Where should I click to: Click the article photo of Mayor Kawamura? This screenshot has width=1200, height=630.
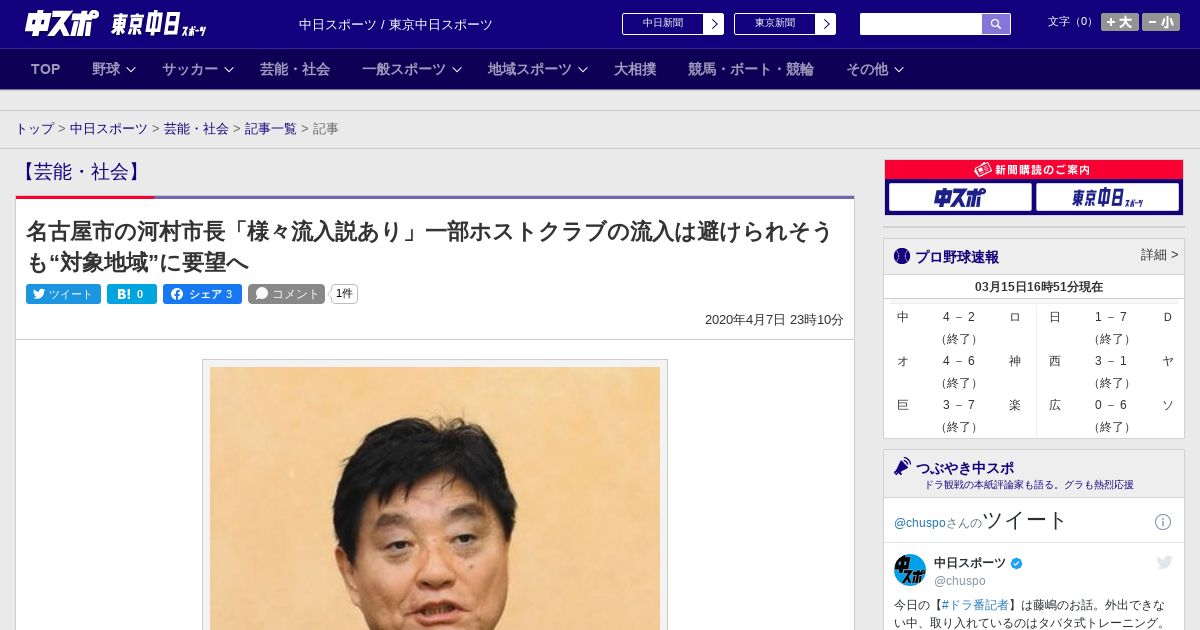[435, 498]
